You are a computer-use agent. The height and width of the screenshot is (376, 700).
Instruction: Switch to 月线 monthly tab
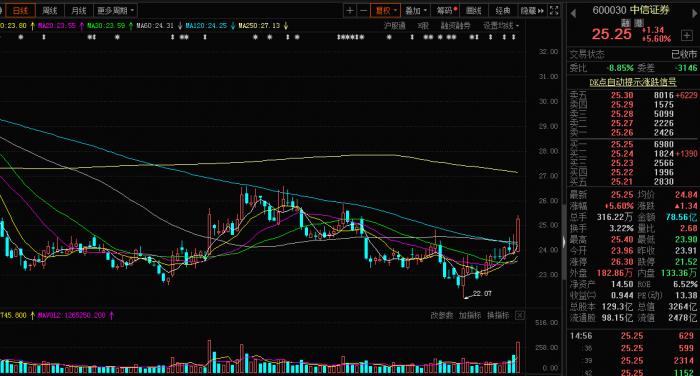[x=79, y=10]
